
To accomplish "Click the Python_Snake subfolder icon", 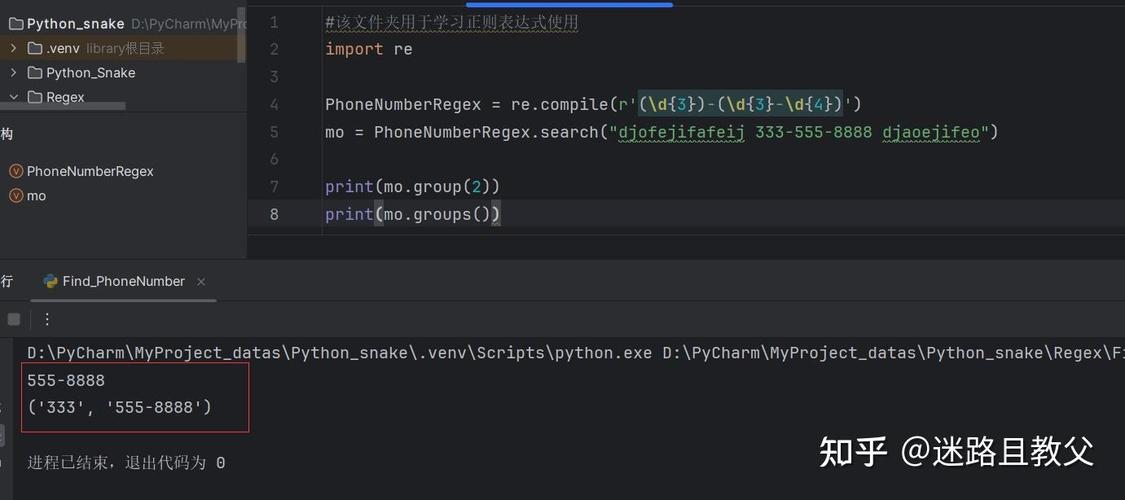I will click(34, 73).
